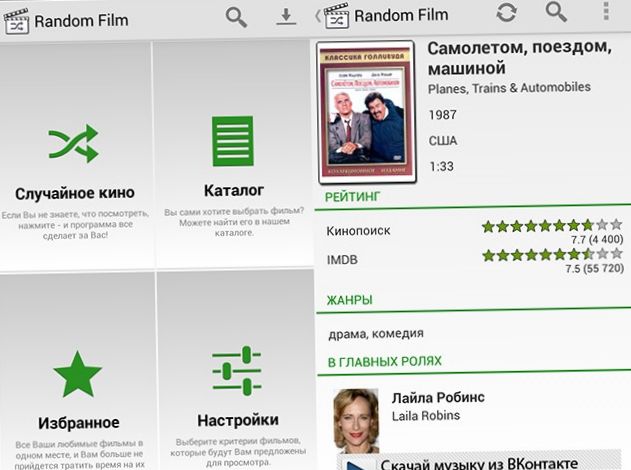Click the release year 1987
631x470 pixels.
(443, 115)
